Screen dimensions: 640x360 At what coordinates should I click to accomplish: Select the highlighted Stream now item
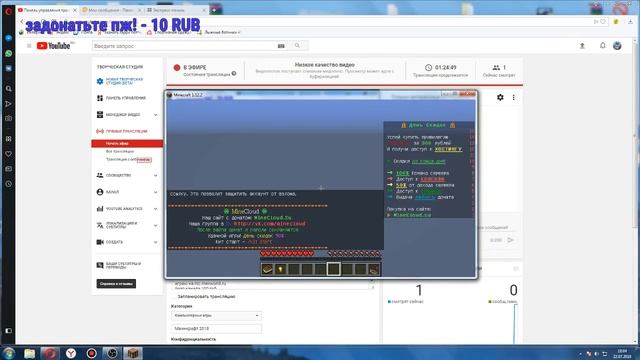pos(127,143)
